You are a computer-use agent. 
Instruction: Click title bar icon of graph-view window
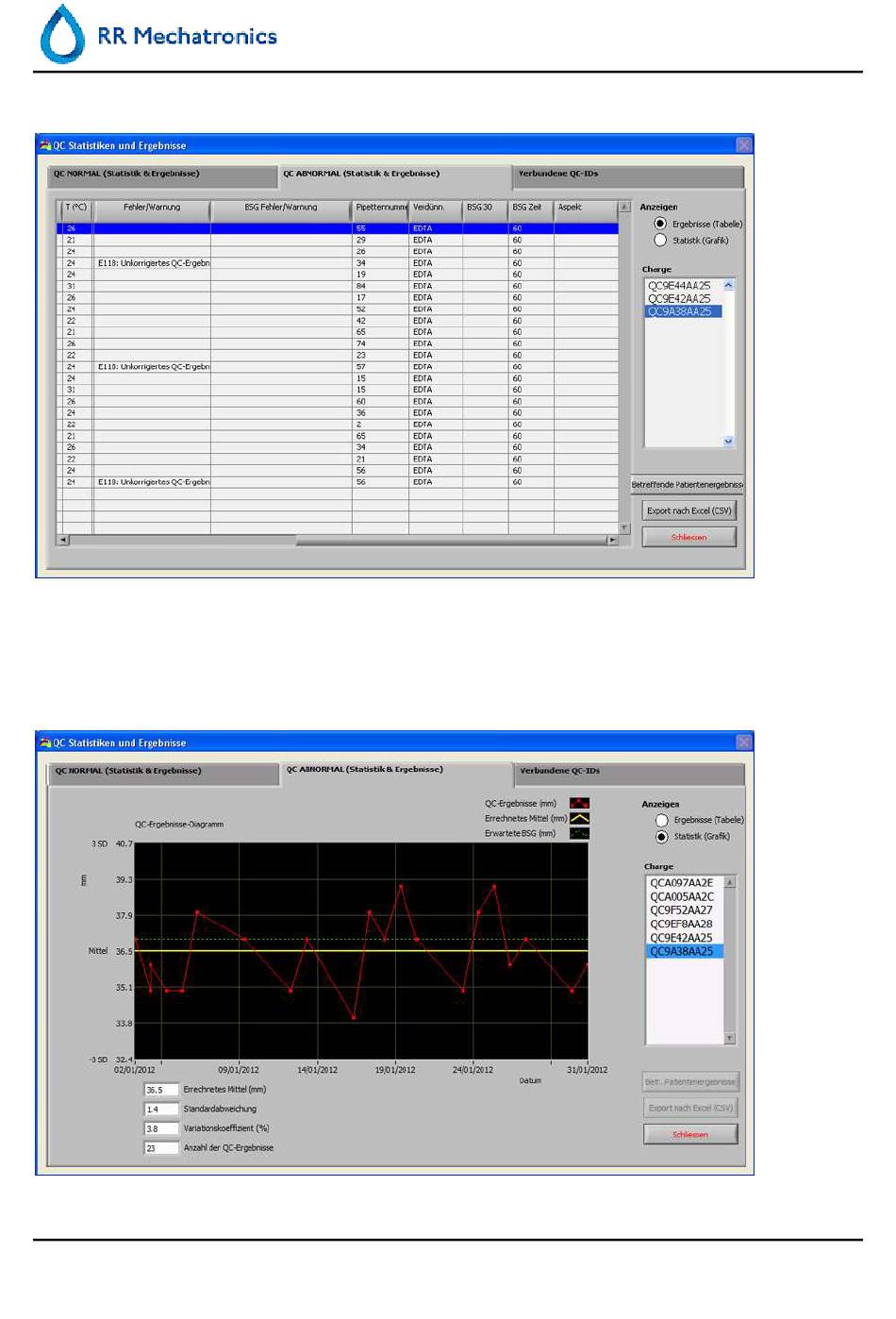pos(45,743)
